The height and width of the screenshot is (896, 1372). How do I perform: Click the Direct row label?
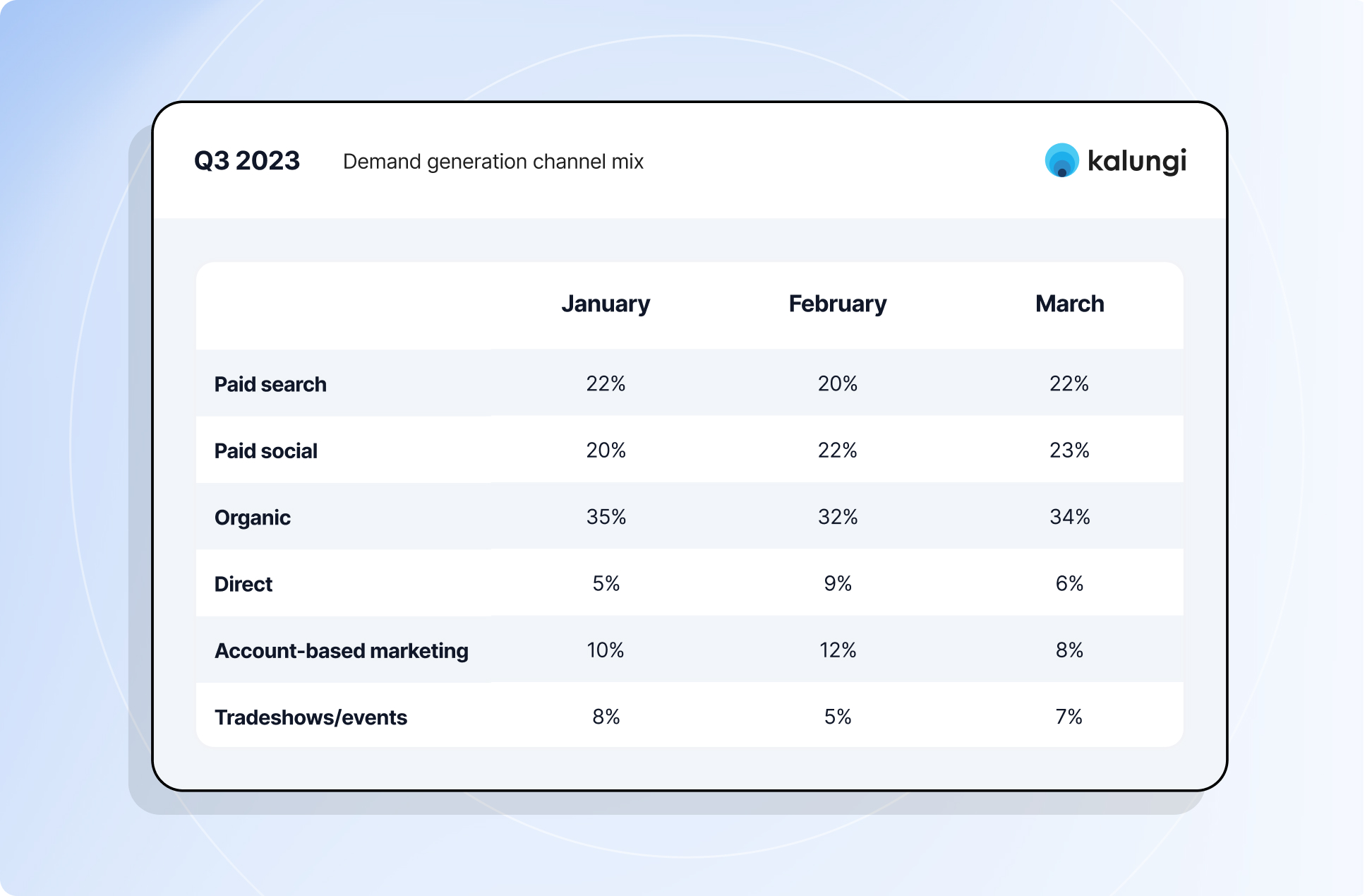[x=243, y=584]
